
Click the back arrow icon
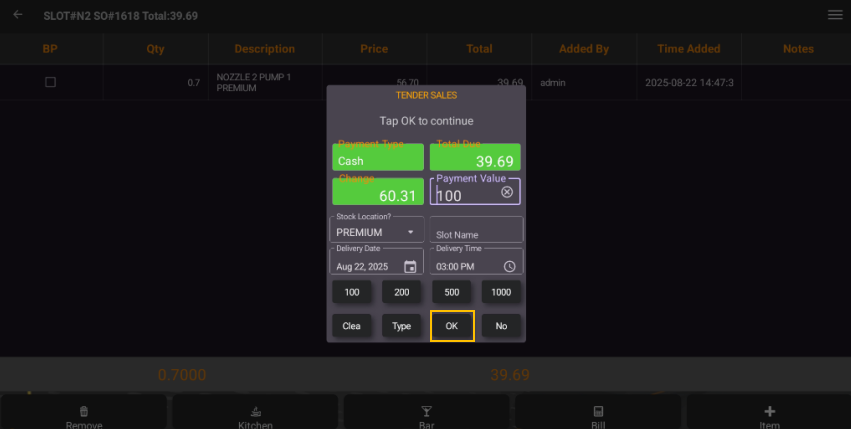pyautogui.click(x=18, y=15)
